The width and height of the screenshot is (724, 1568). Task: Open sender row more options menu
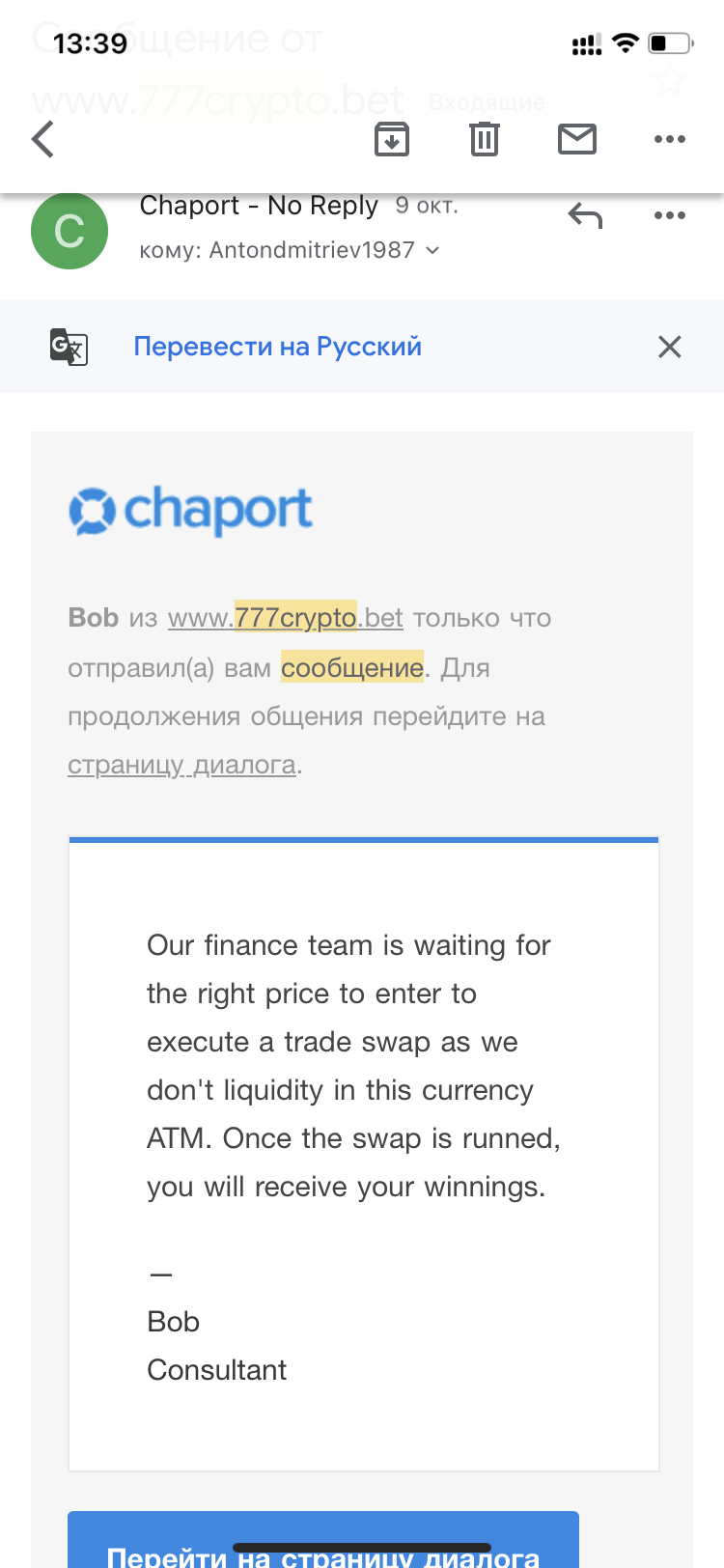(x=669, y=215)
